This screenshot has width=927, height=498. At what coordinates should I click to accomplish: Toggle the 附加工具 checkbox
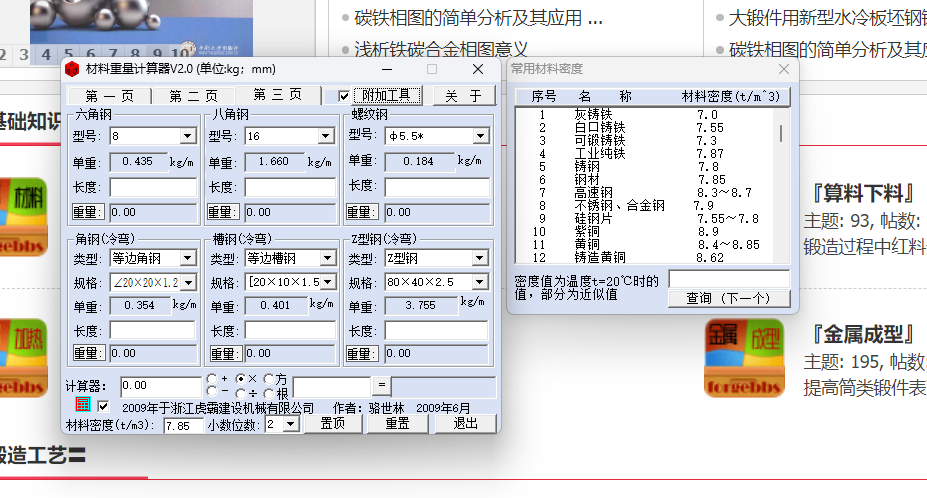344,96
